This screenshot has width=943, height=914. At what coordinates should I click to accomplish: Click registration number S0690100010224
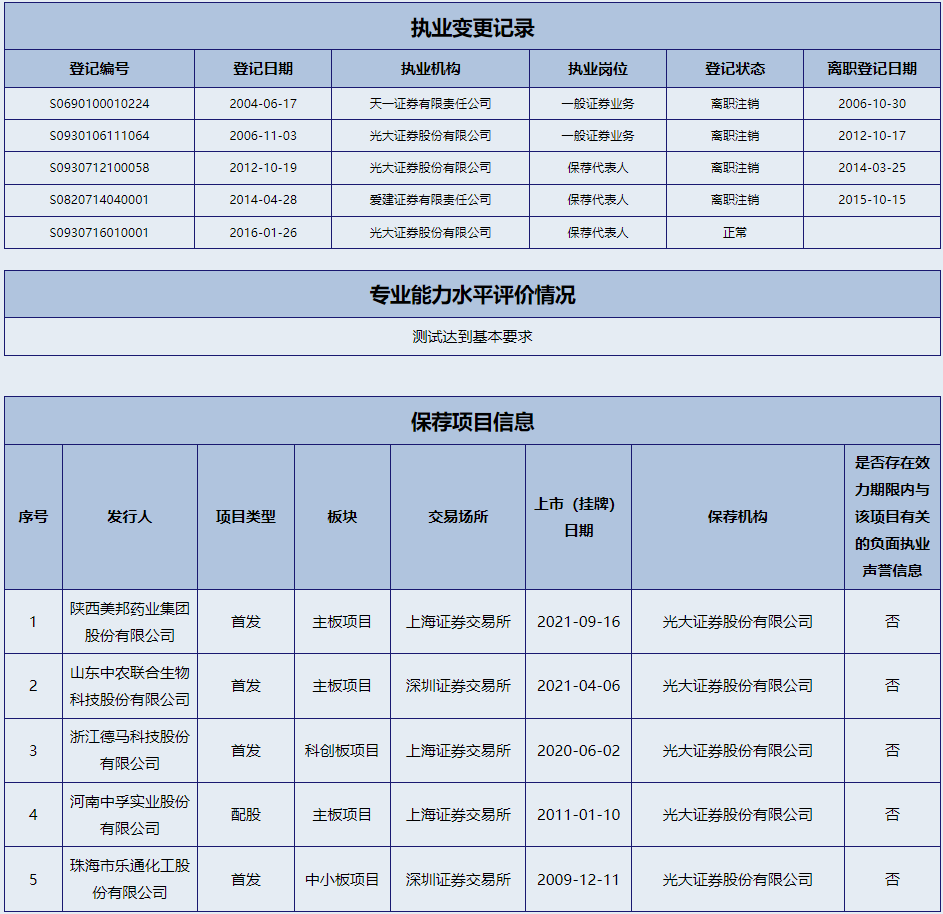coord(99,104)
